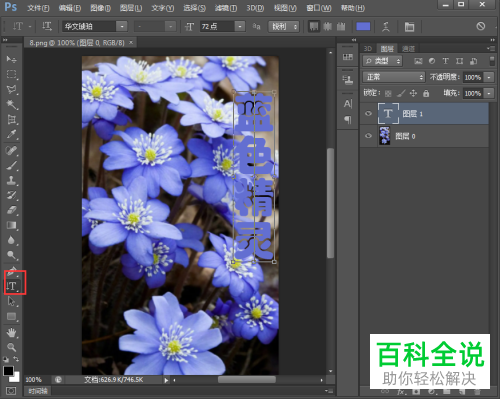Toggle adjustment layer filter

click(432, 61)
